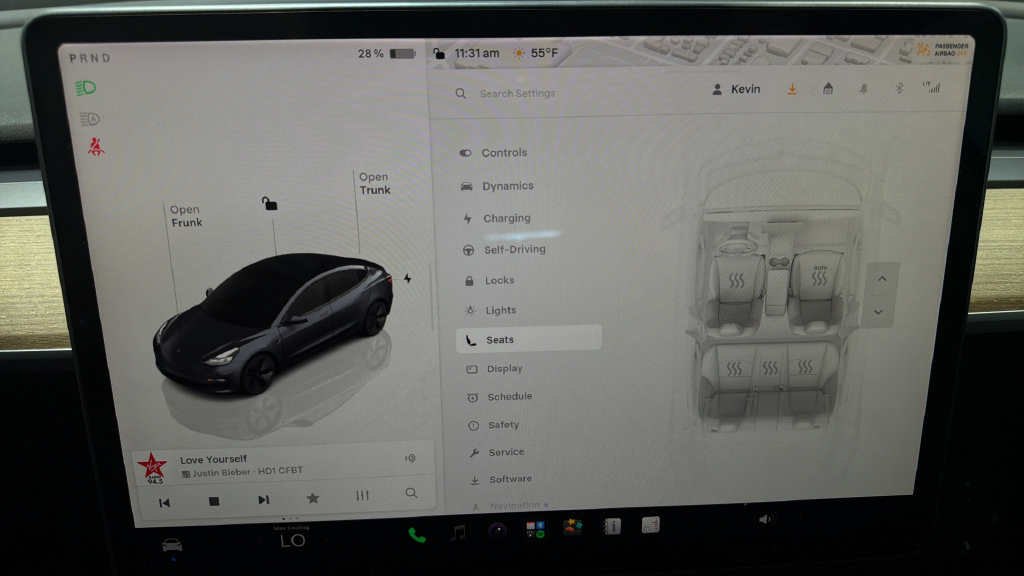Tap the 28% battery indicator

tap(387, 54)
